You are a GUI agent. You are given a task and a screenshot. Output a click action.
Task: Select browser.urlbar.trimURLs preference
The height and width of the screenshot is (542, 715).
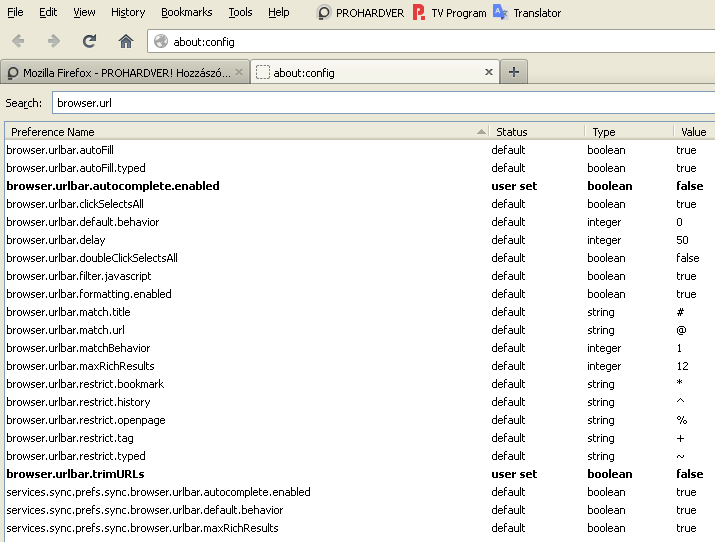(359, 474)
